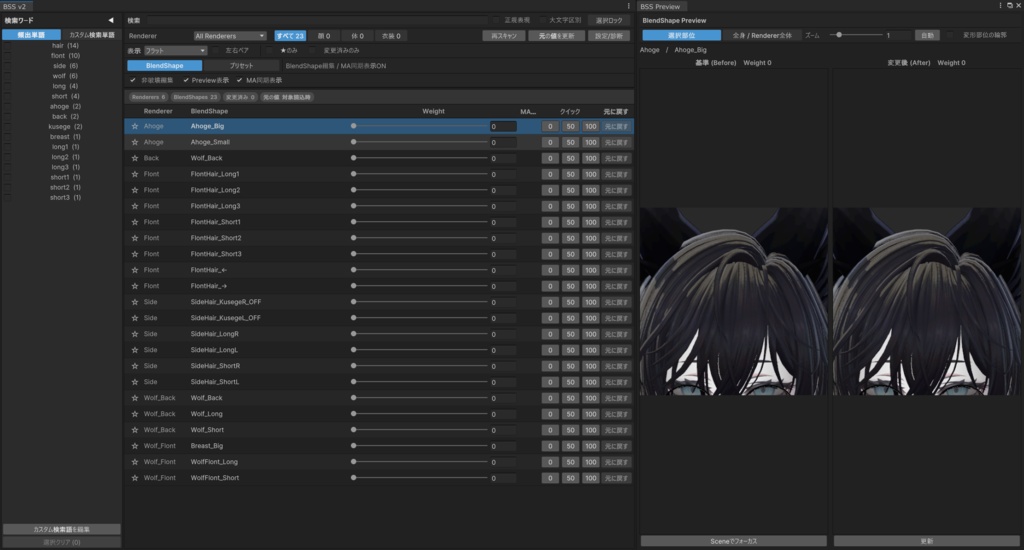The height and width of the screenshot is (550, 1024).
Task: Toggle the 正規表現 checkbox
Action: tap(497, 20)
